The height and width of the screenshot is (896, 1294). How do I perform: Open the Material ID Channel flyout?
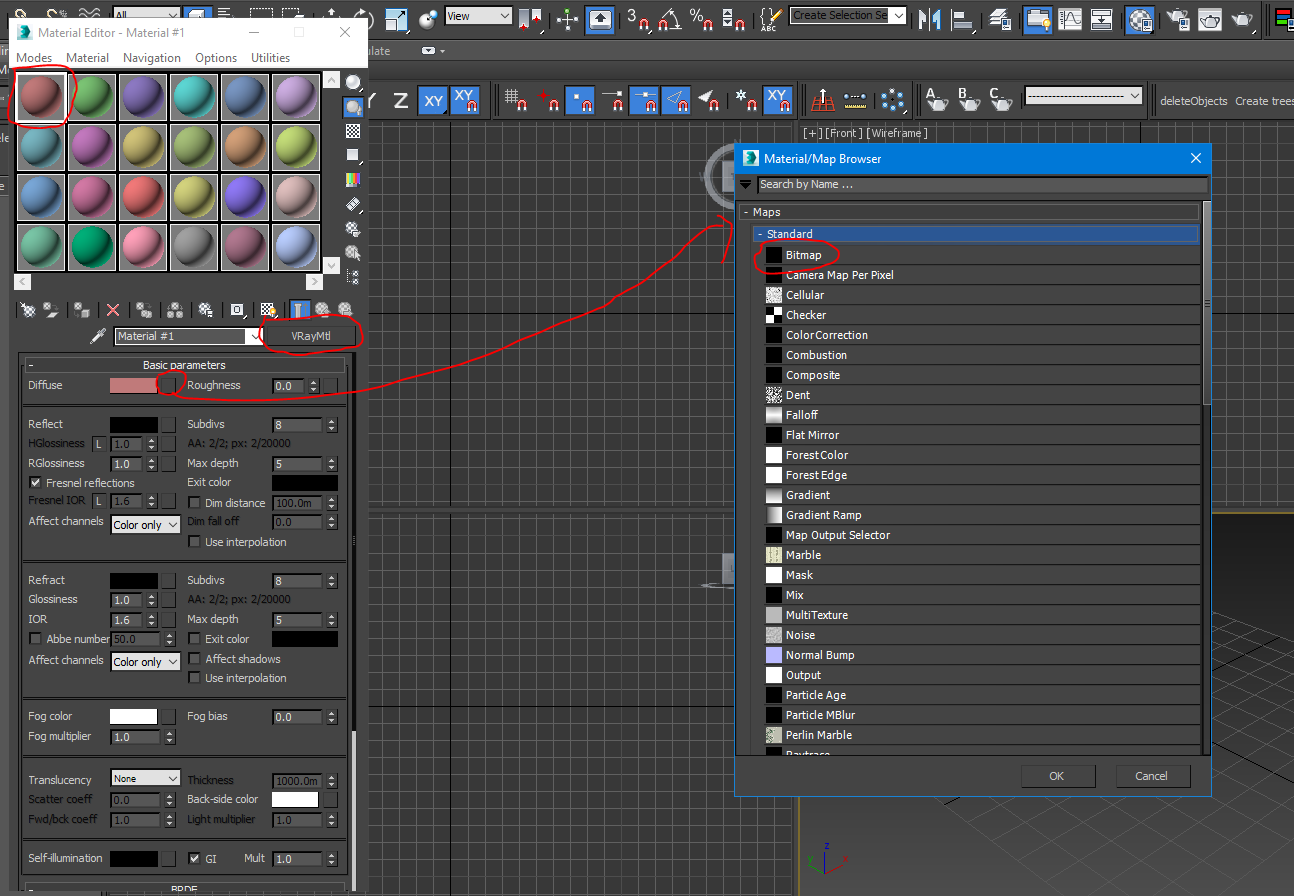tap(237, 310)
